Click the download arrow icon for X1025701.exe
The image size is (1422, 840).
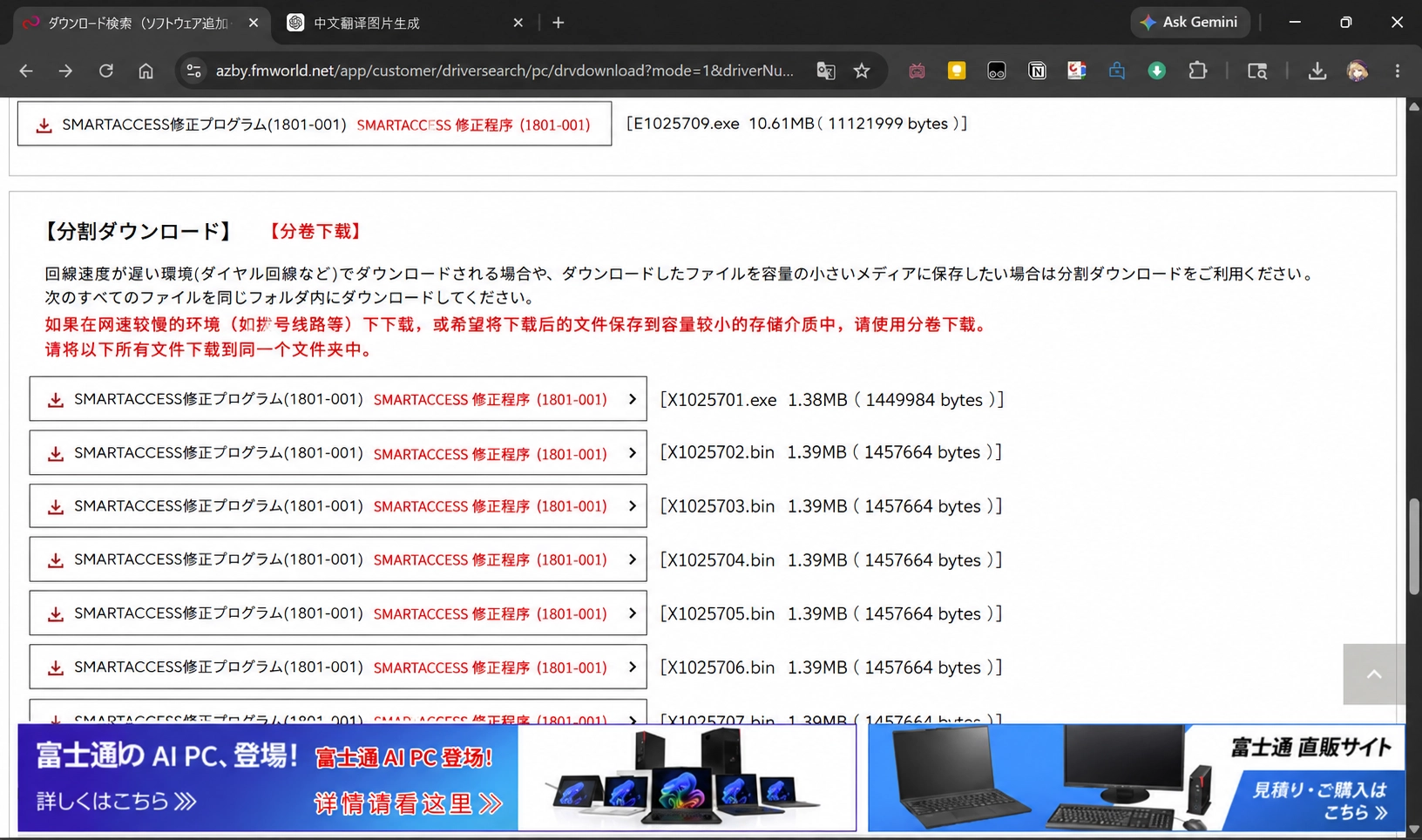pos(56,400)
